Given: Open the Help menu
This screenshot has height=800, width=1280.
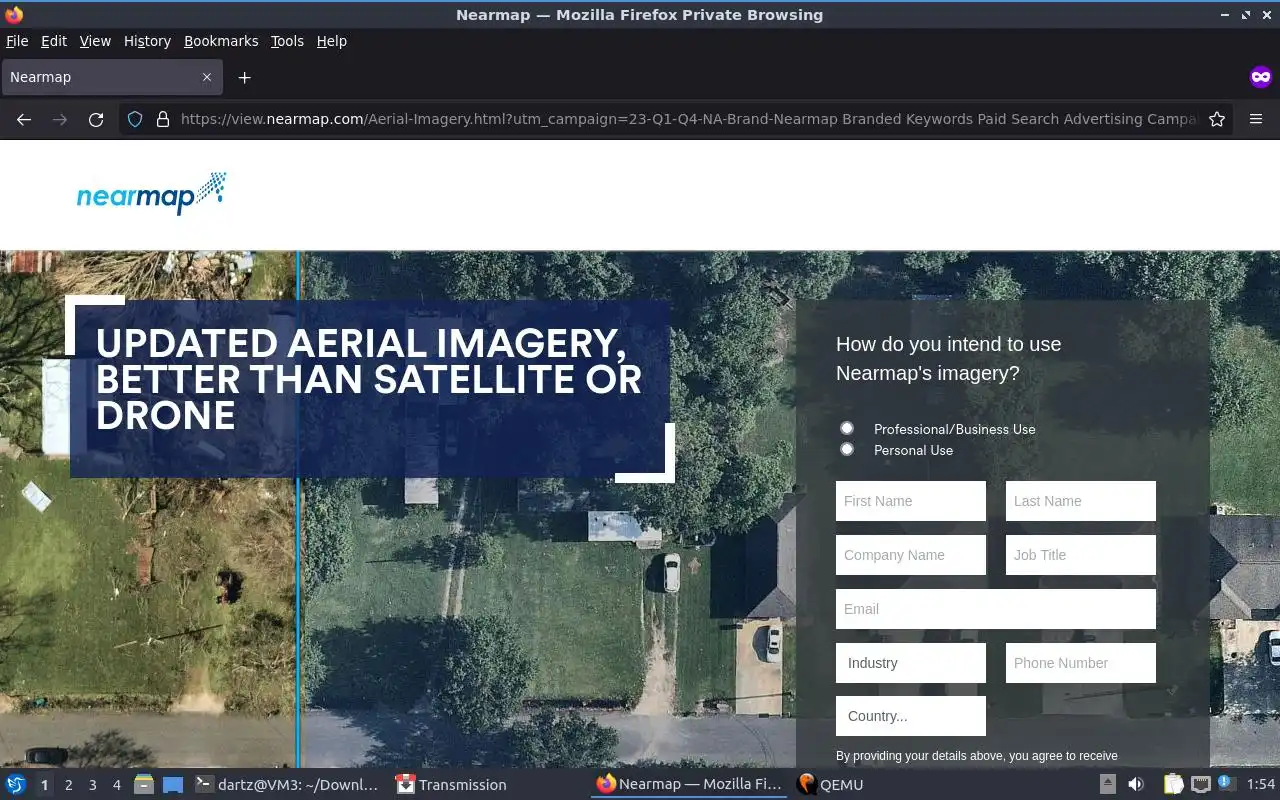Looking at the screenshot, I should pos(332,41).
